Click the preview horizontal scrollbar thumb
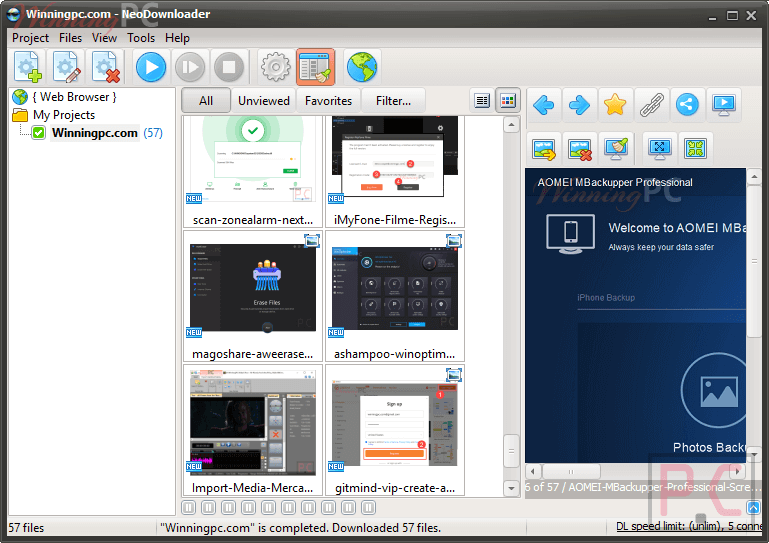This screenshot has height=543, width=769. coord(571,471)
